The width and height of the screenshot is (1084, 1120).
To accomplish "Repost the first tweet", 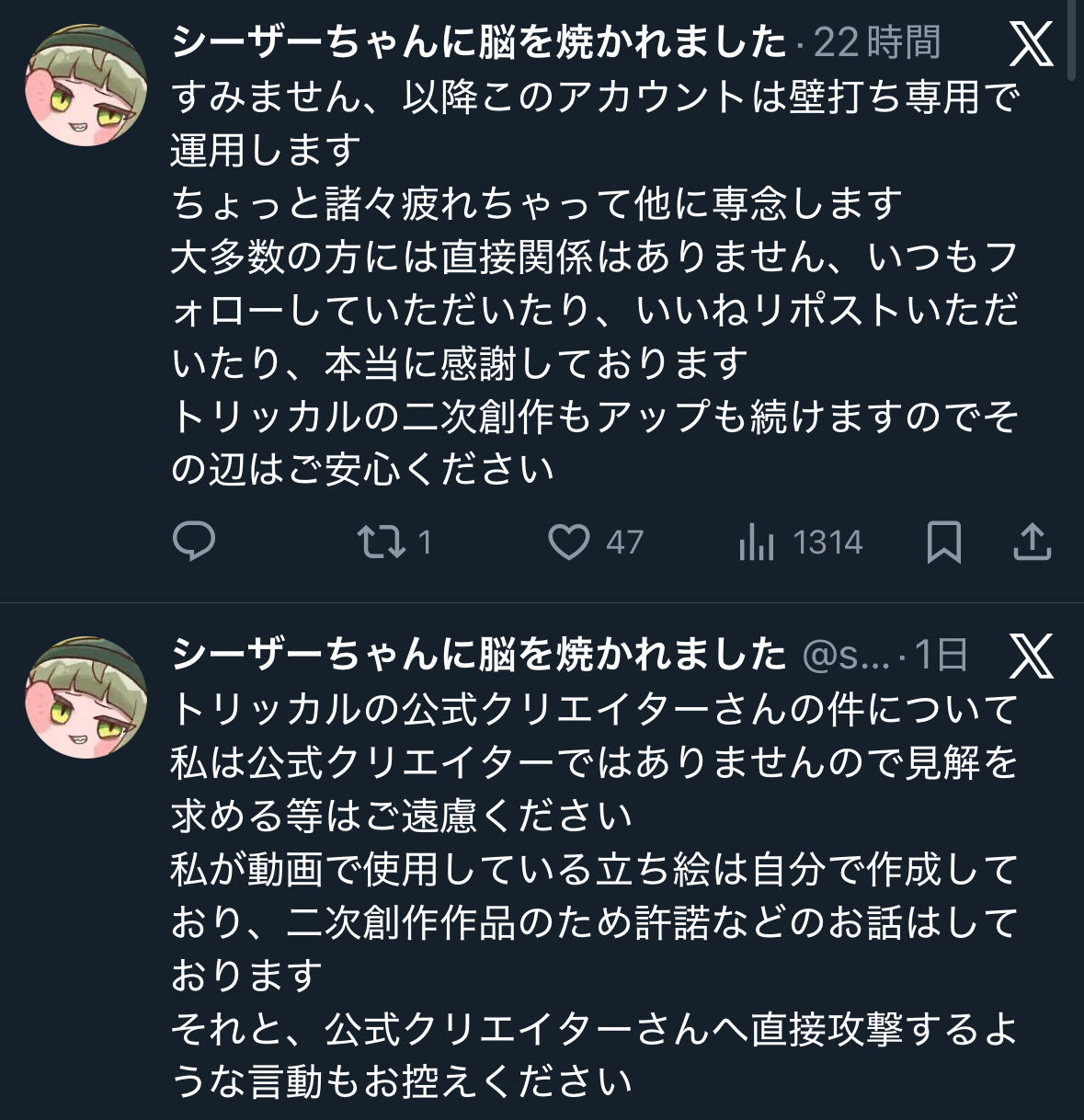I will (382, 542).
